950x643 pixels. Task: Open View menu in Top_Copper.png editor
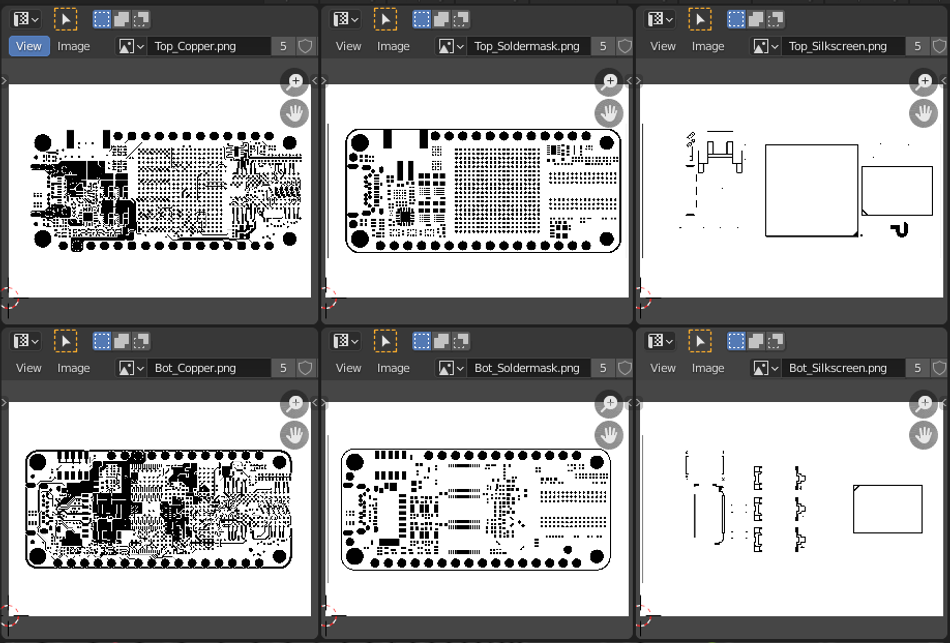pyautogui.click(x=29, y=46)
